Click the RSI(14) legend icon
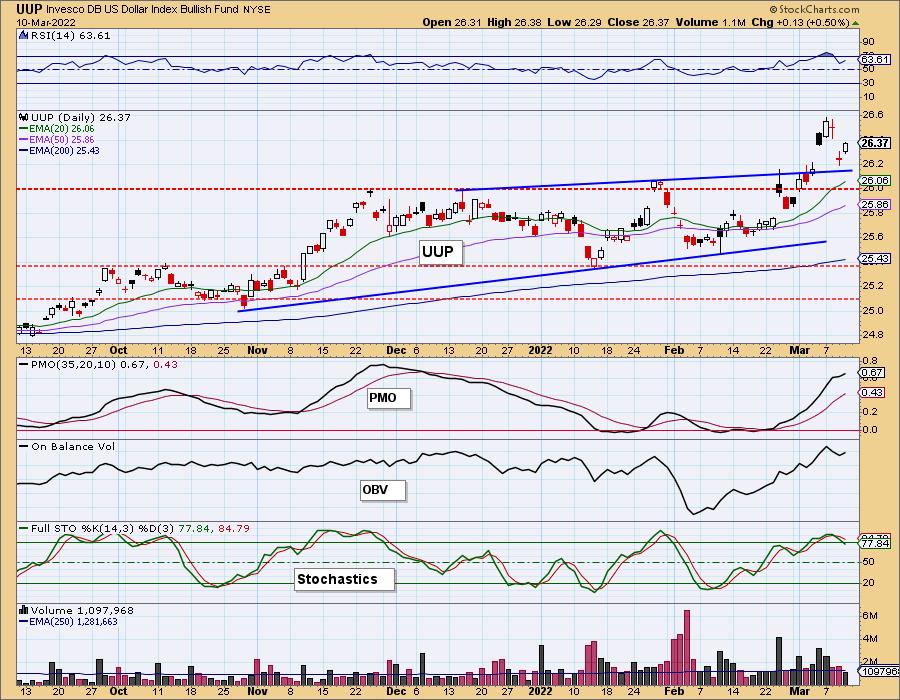This screenshot has width=900, height=700. coord(24,36)
